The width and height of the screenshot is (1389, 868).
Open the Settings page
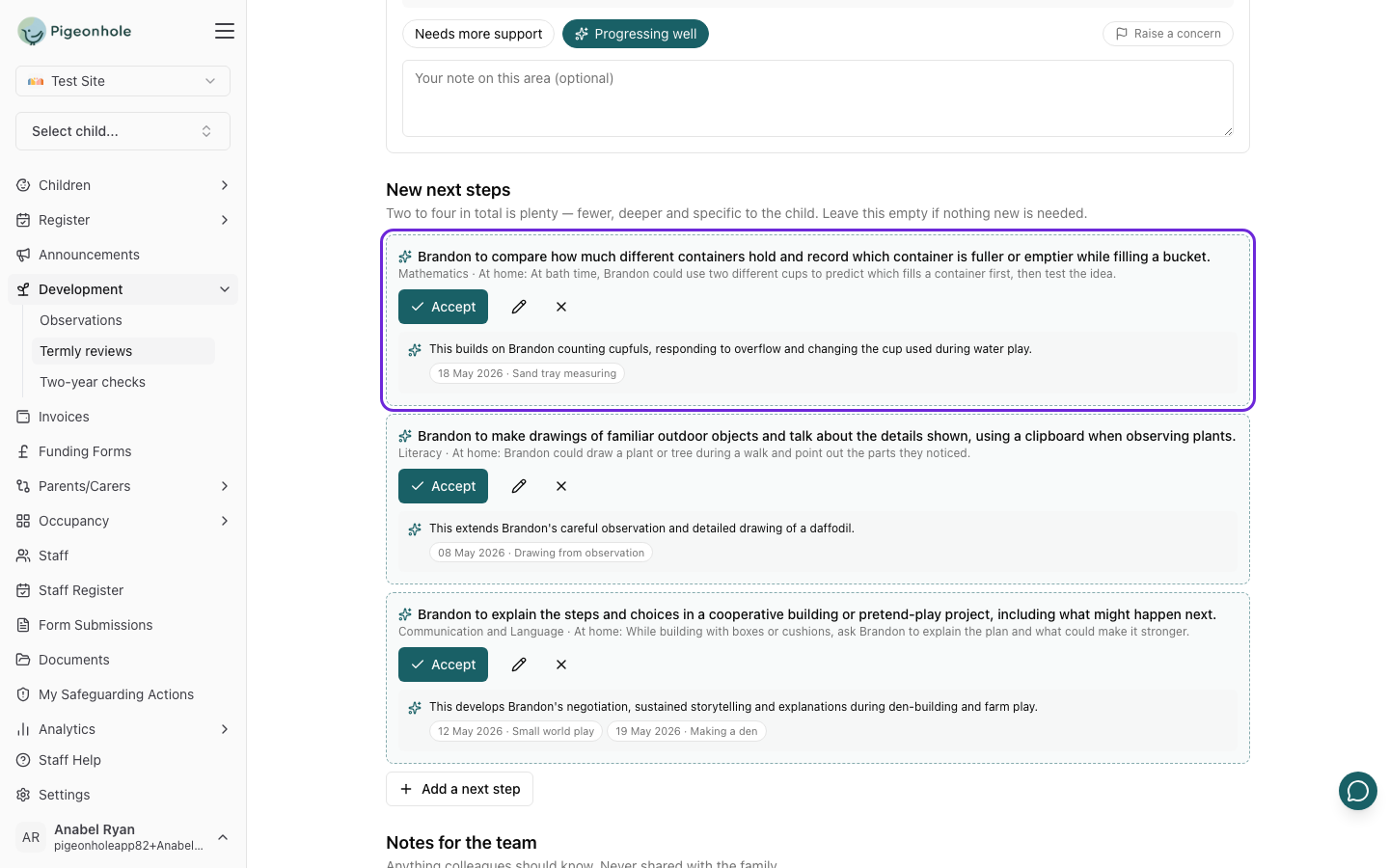click(123, 795)
